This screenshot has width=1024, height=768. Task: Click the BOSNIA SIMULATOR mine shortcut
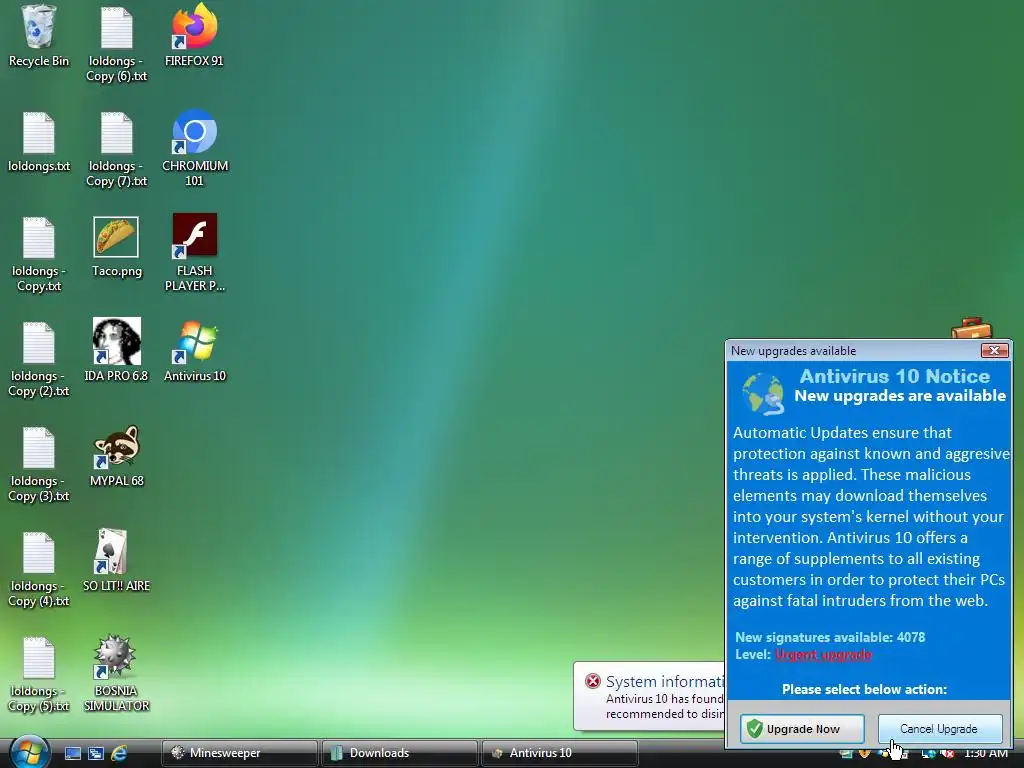click(116, 673)
